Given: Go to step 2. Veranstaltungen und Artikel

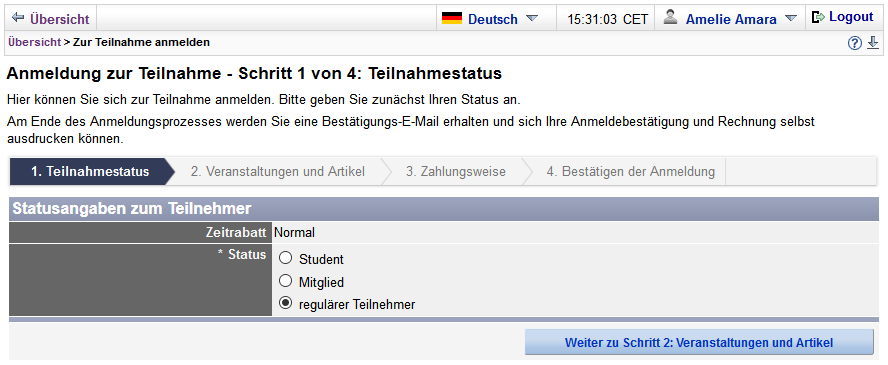Looking at the screenshot, I should pyautogui.click(x=278, y=171).
